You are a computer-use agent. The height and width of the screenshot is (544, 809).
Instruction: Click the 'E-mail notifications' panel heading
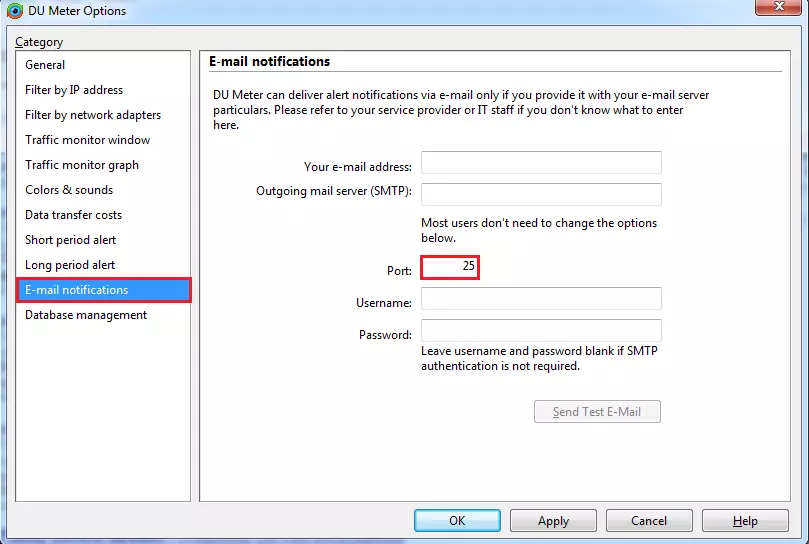point(269,61)
